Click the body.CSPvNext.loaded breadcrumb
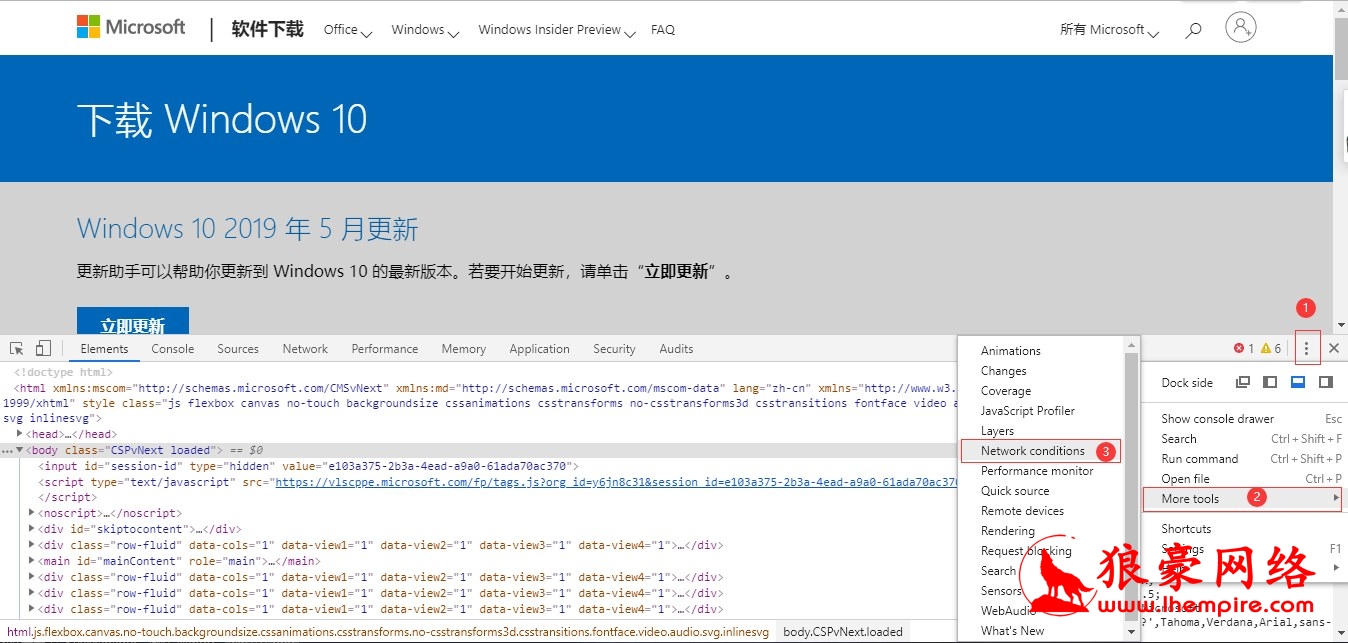 pos(843,632)
